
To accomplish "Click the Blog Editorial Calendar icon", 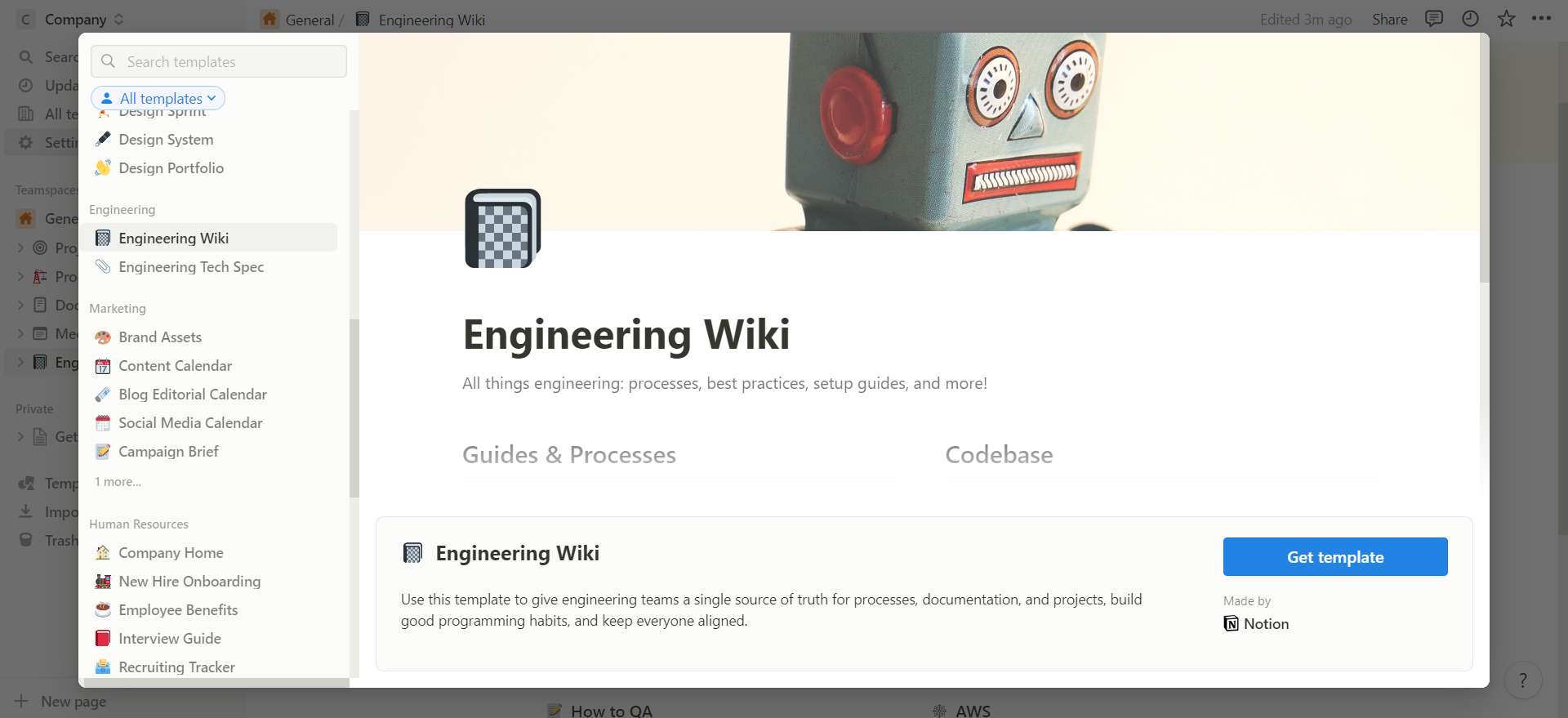I will (x=103, y=394).
